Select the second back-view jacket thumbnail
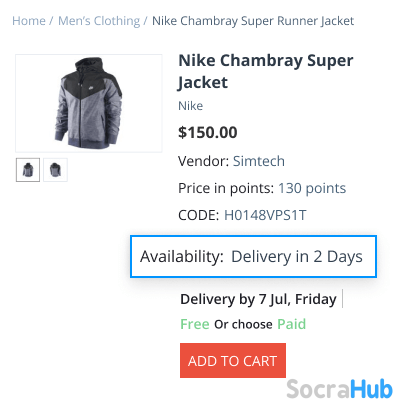 [55, 170]
